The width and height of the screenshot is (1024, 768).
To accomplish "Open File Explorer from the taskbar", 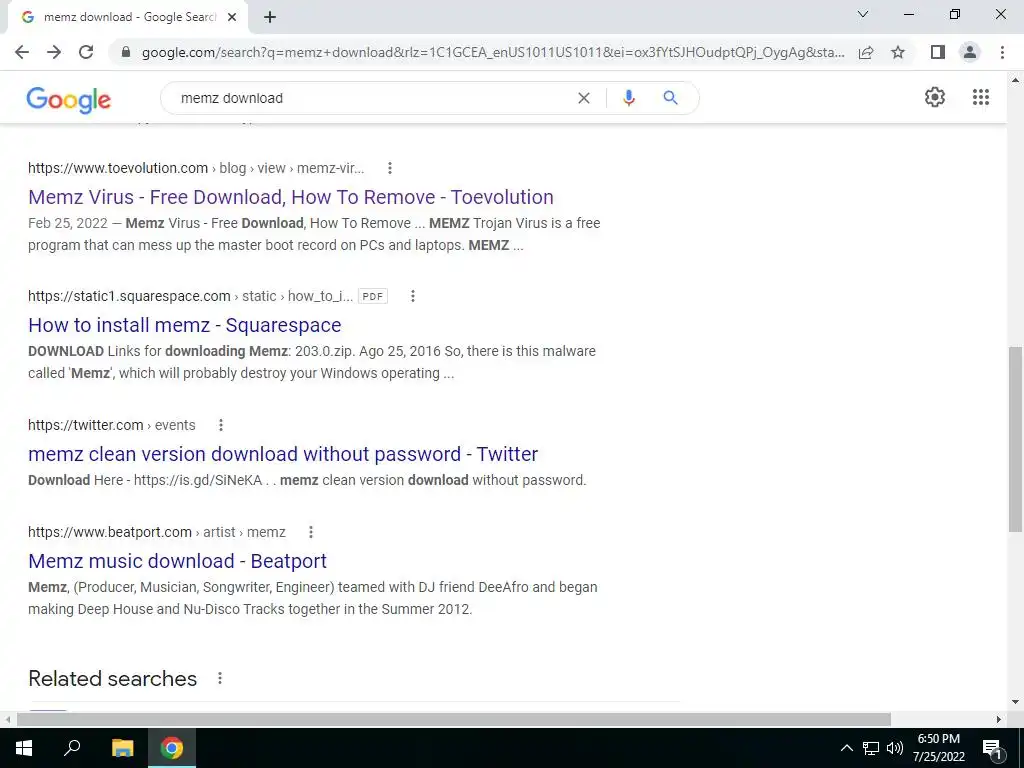I will tap(122, 748).
